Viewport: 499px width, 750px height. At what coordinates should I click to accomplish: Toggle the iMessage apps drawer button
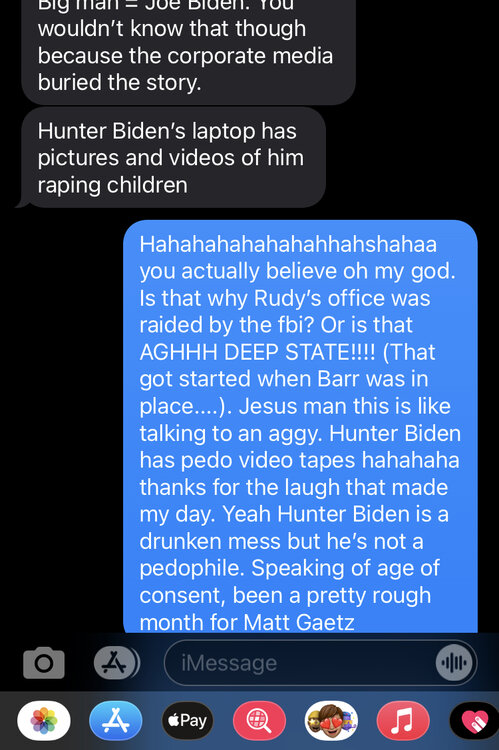coord(116,663)
